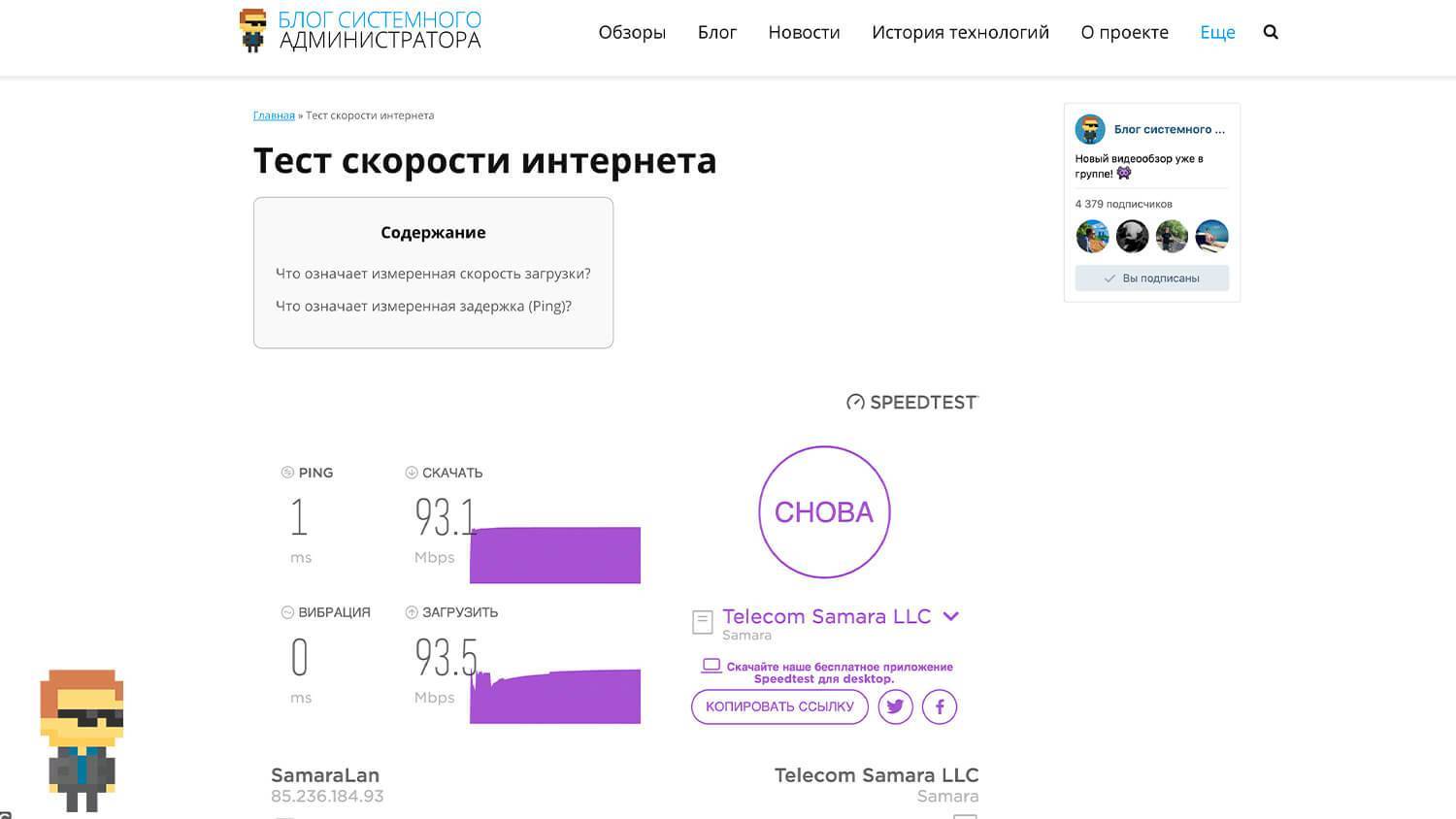Click the Speedtest gauge logo
Viewport: 1456px width, 819px height.
tap(855, 403)
